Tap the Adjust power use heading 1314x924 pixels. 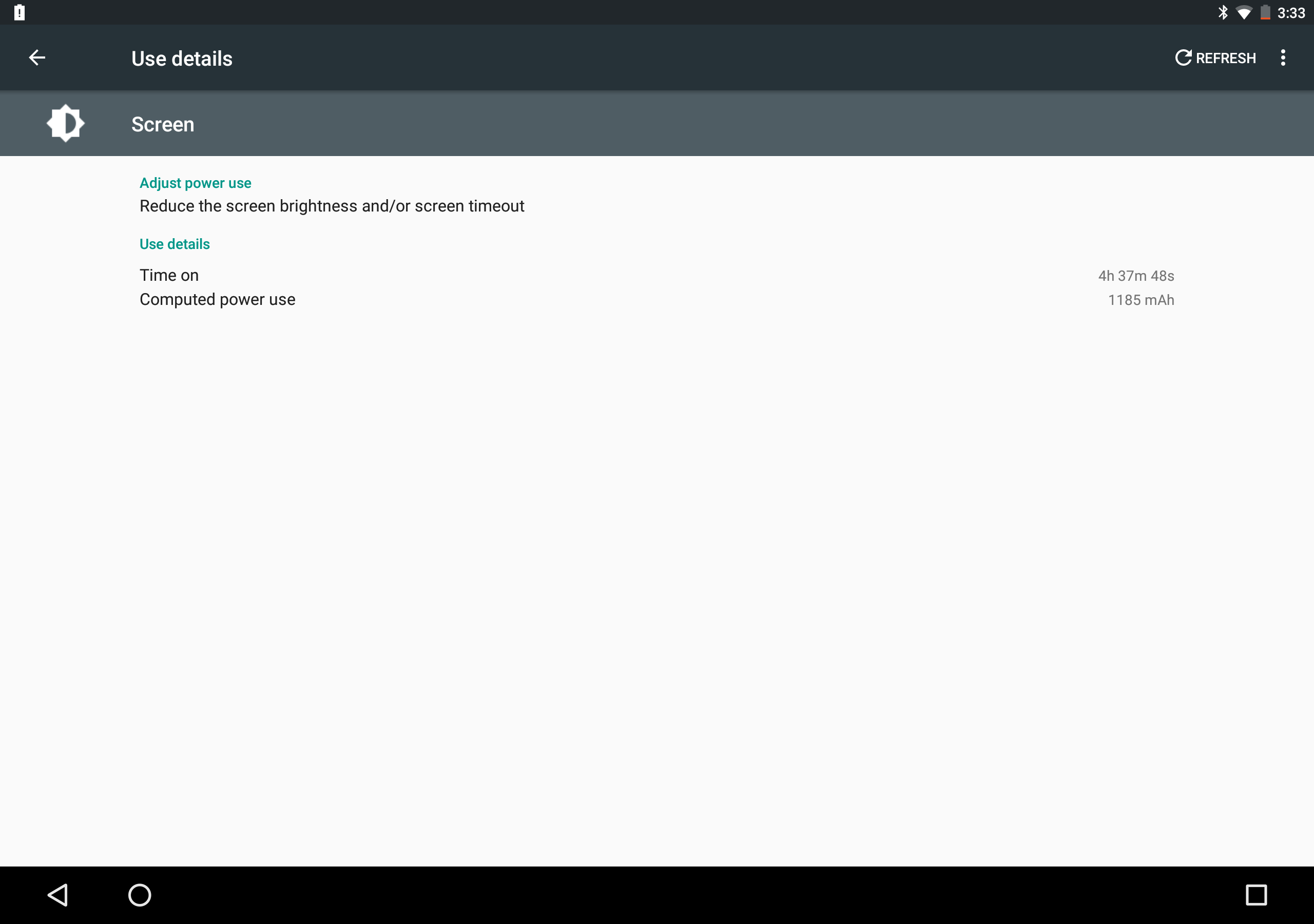click(x=195, y=183)
